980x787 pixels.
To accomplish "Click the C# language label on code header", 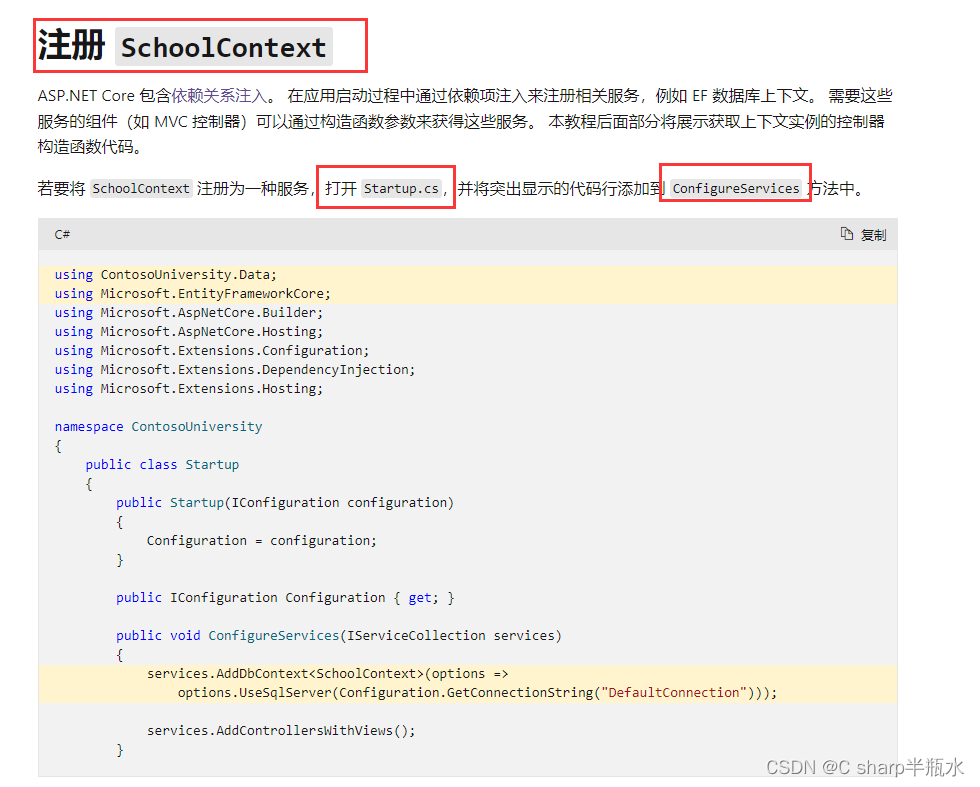I will click(x=62, y=234).
